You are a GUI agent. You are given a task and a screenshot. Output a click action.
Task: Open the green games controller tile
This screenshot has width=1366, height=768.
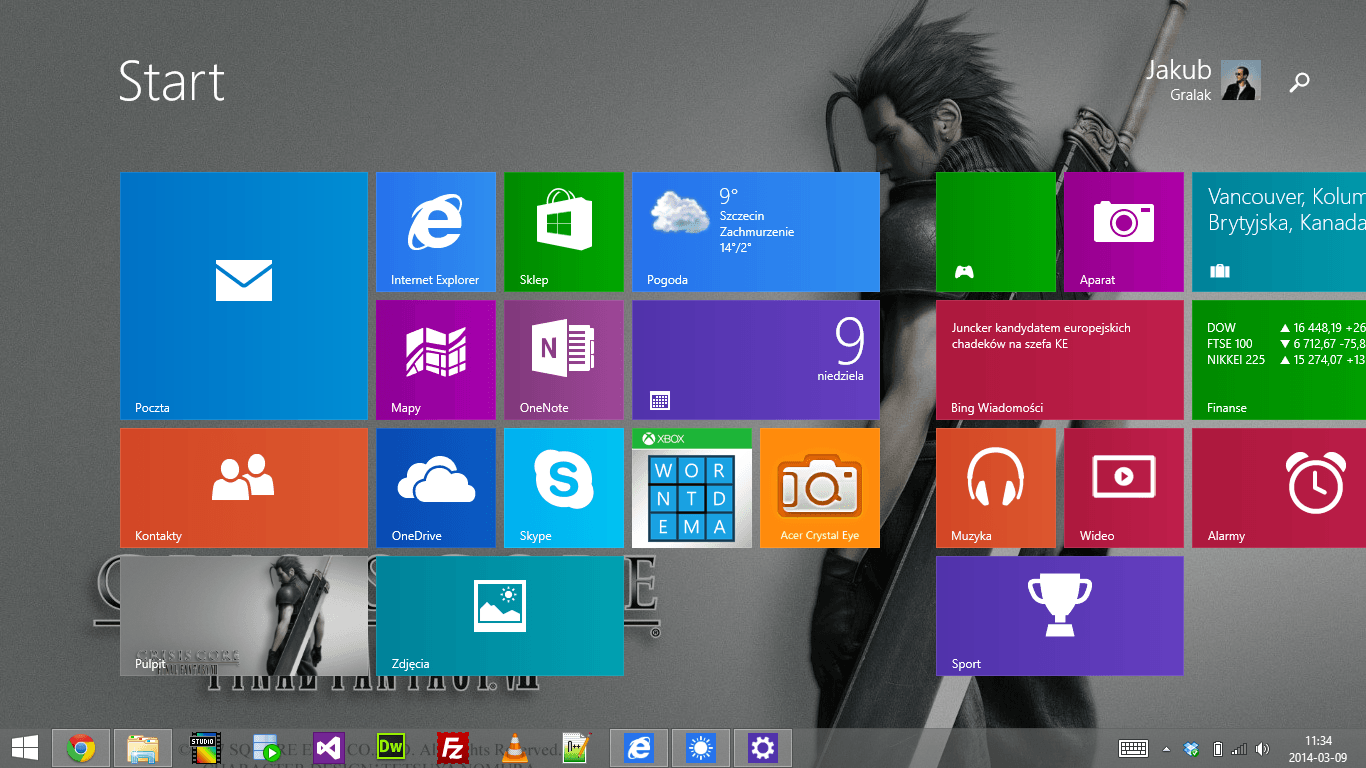click(x=996, y=232)
